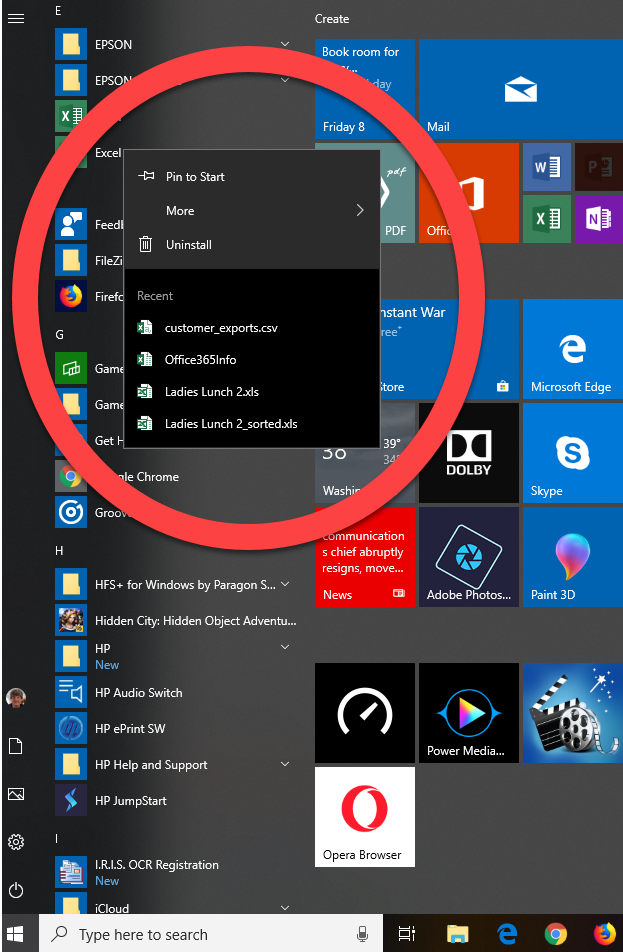Open the hamburger menu in Start
This screenshot has height=952, width=623.
click(16, 18)
